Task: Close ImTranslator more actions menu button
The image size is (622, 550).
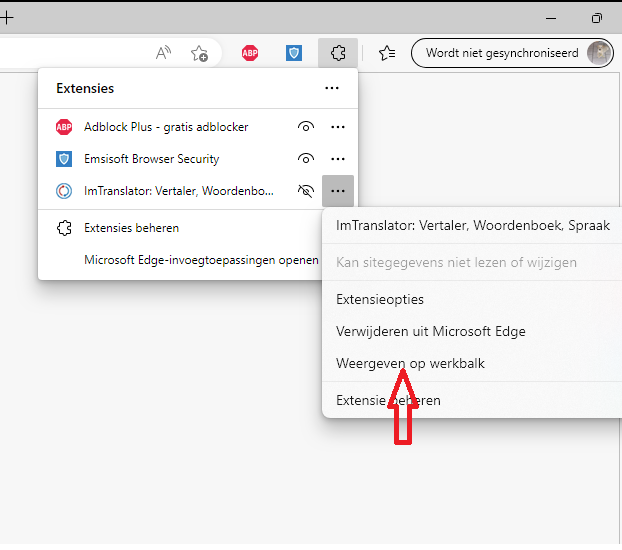Action: [338, 191]
